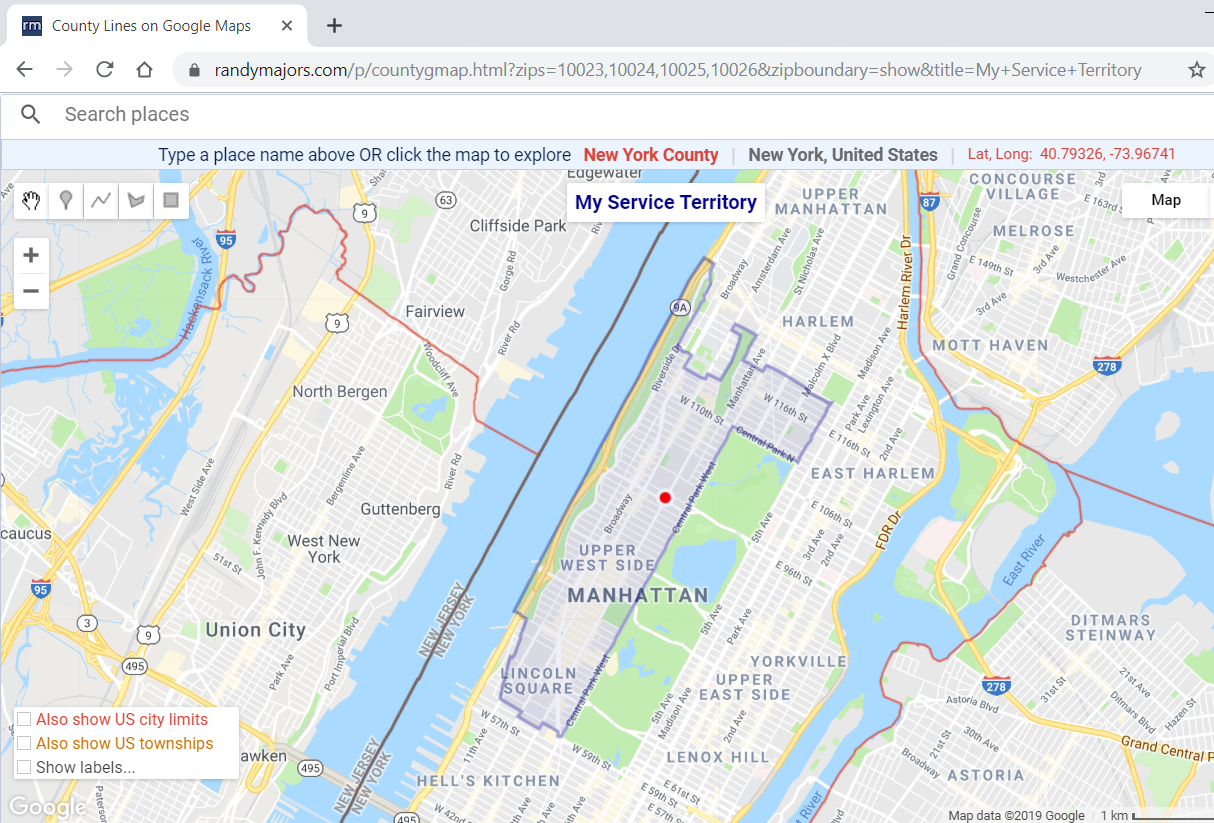Open the browser home page
The height and width of the screenshot is (823, 1214).
144,69
